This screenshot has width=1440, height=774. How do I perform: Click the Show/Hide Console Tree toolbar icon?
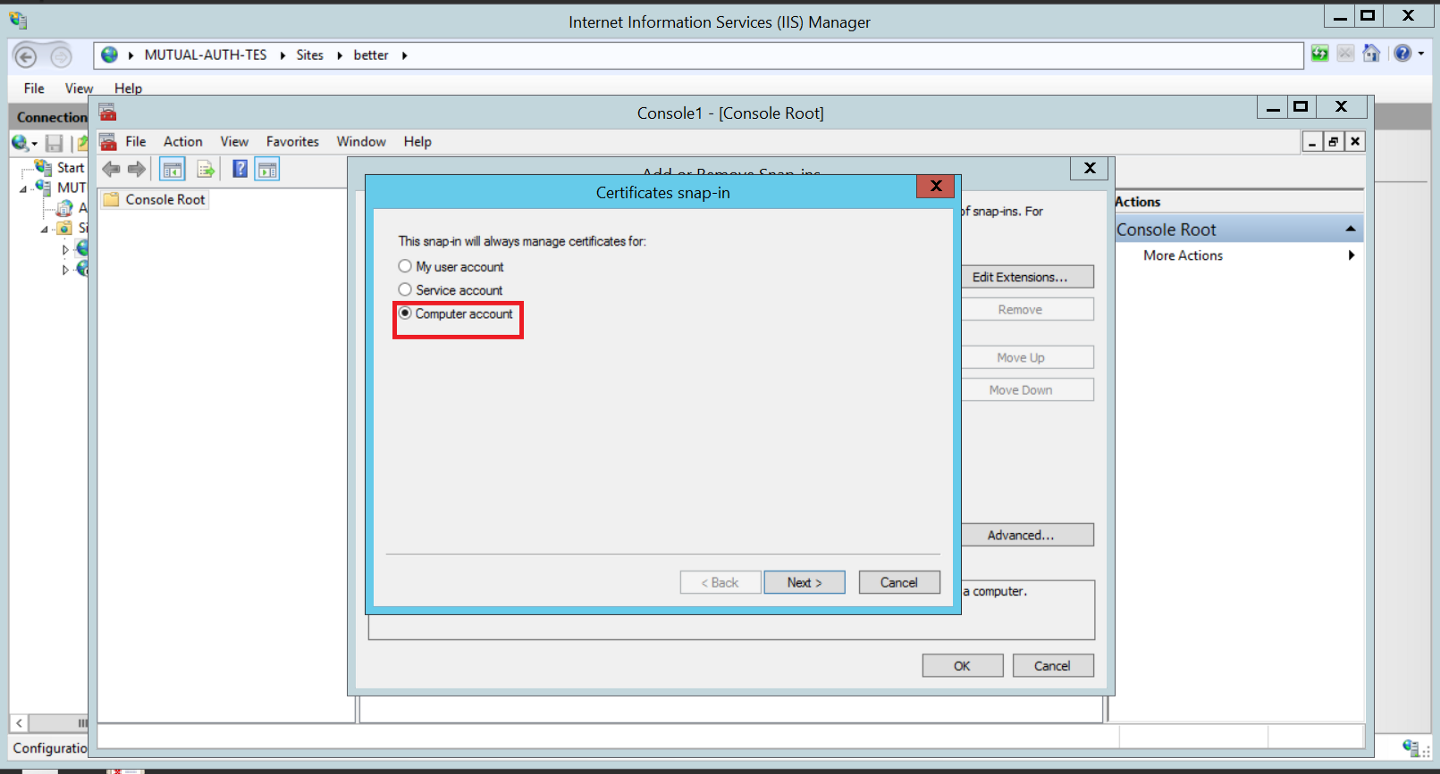(x=172, y=169)
